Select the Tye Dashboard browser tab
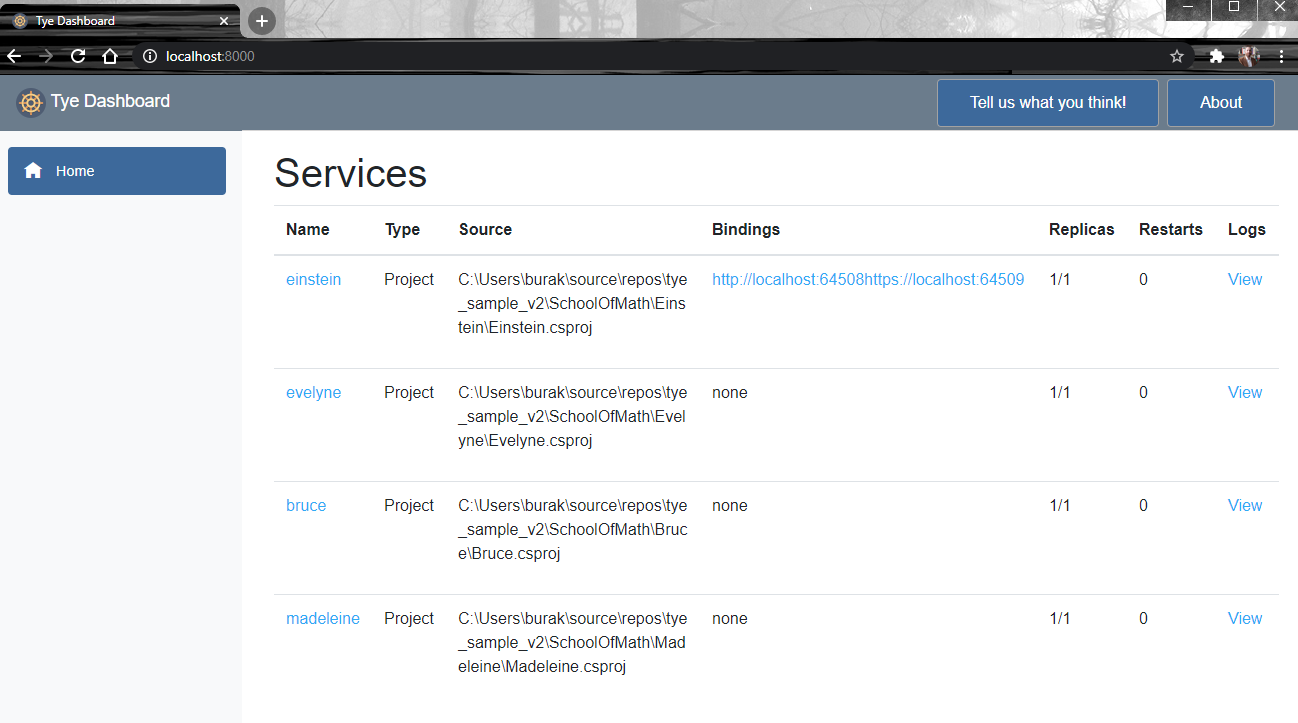 [x=120, y=21]
